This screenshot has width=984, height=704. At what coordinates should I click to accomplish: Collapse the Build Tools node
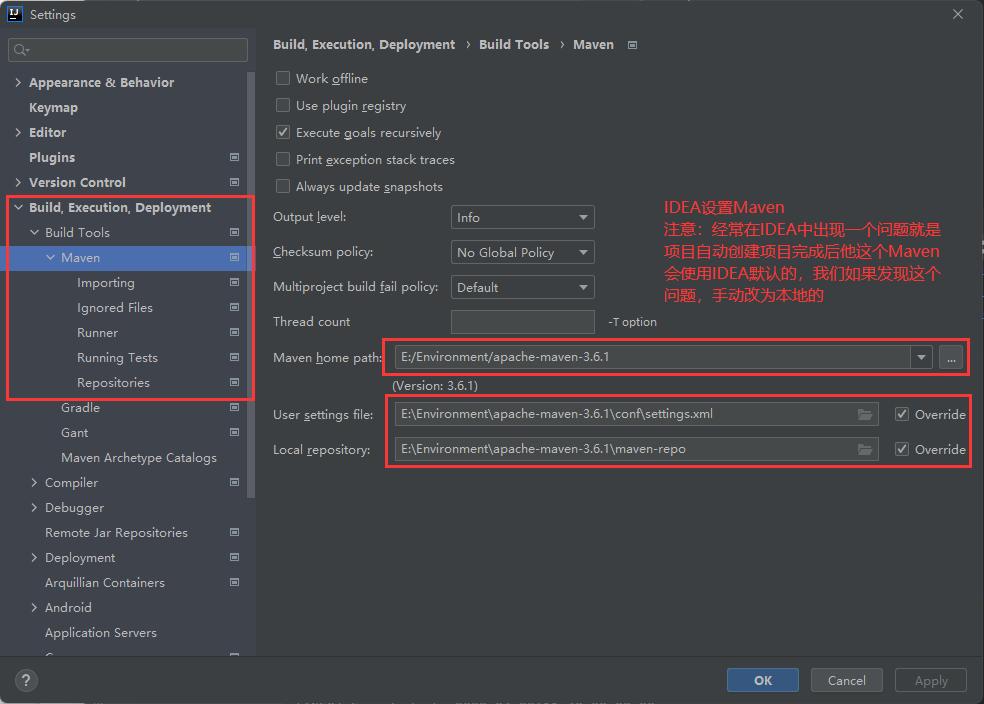(35, 233)
